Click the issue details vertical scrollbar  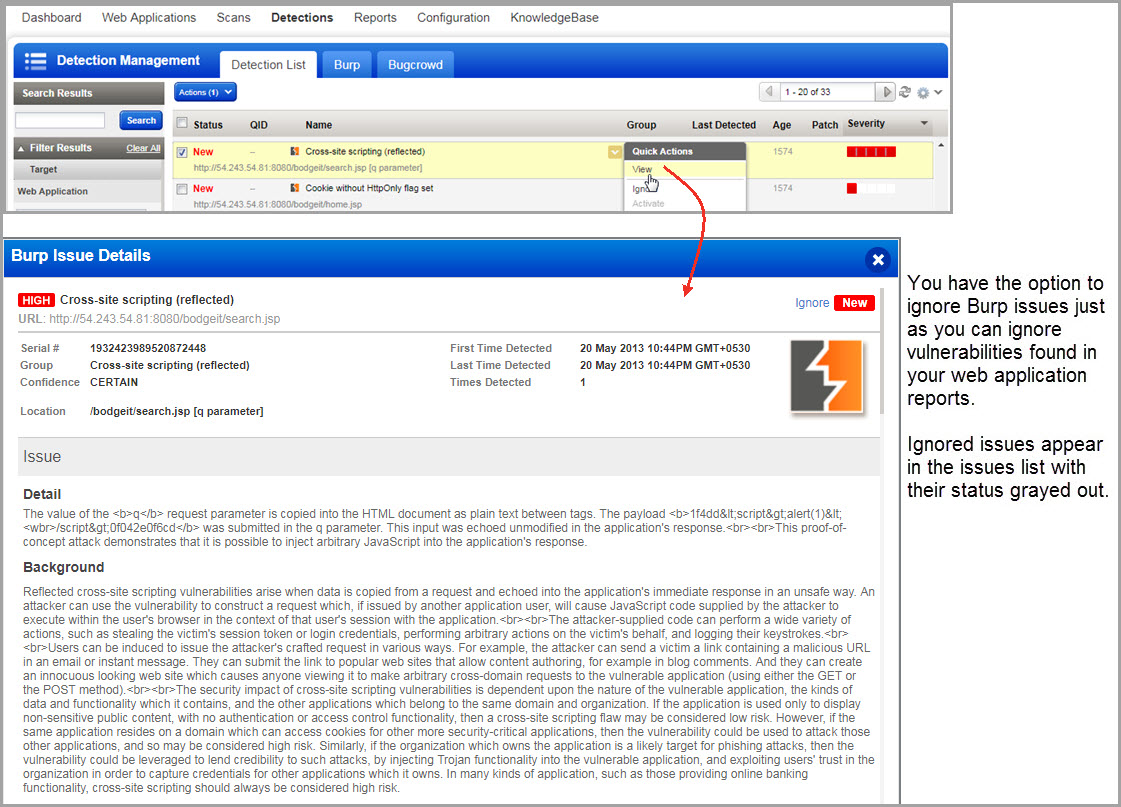pos(883,352)
